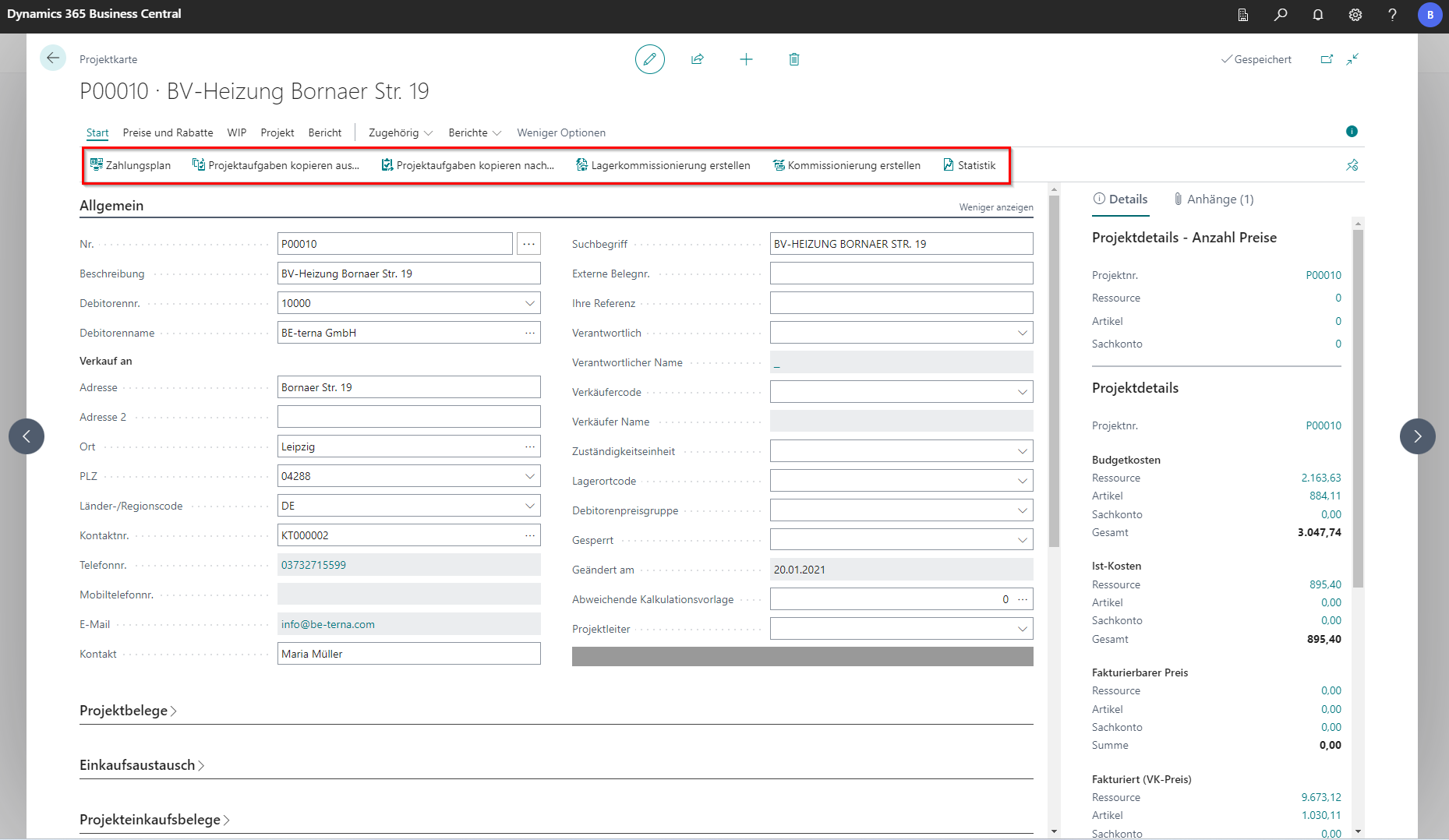
Task: Open Zahlungsplan from the action bar
Action: (131, 165)
